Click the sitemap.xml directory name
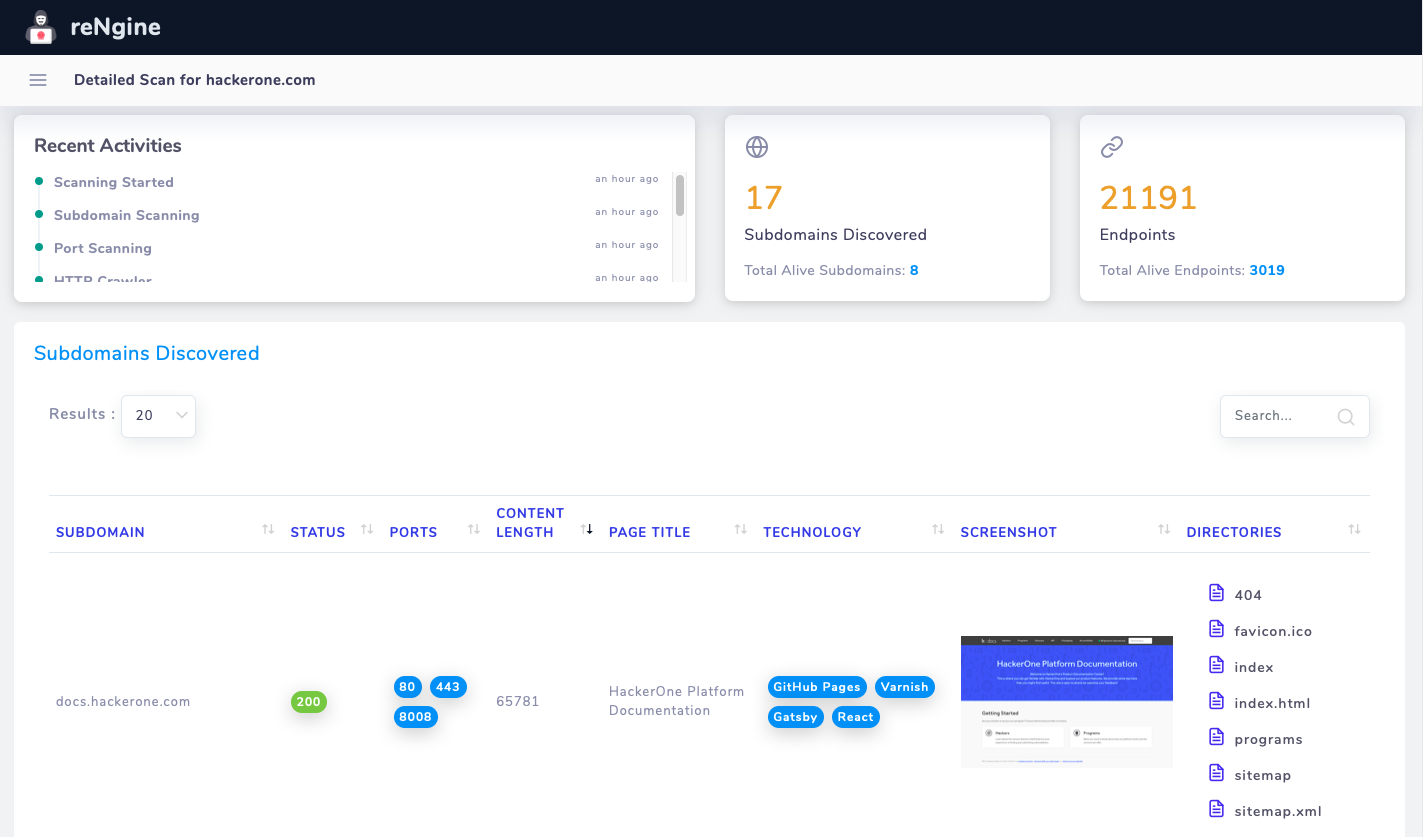This screenshot has height=837, width=1423. (1278, 811)
